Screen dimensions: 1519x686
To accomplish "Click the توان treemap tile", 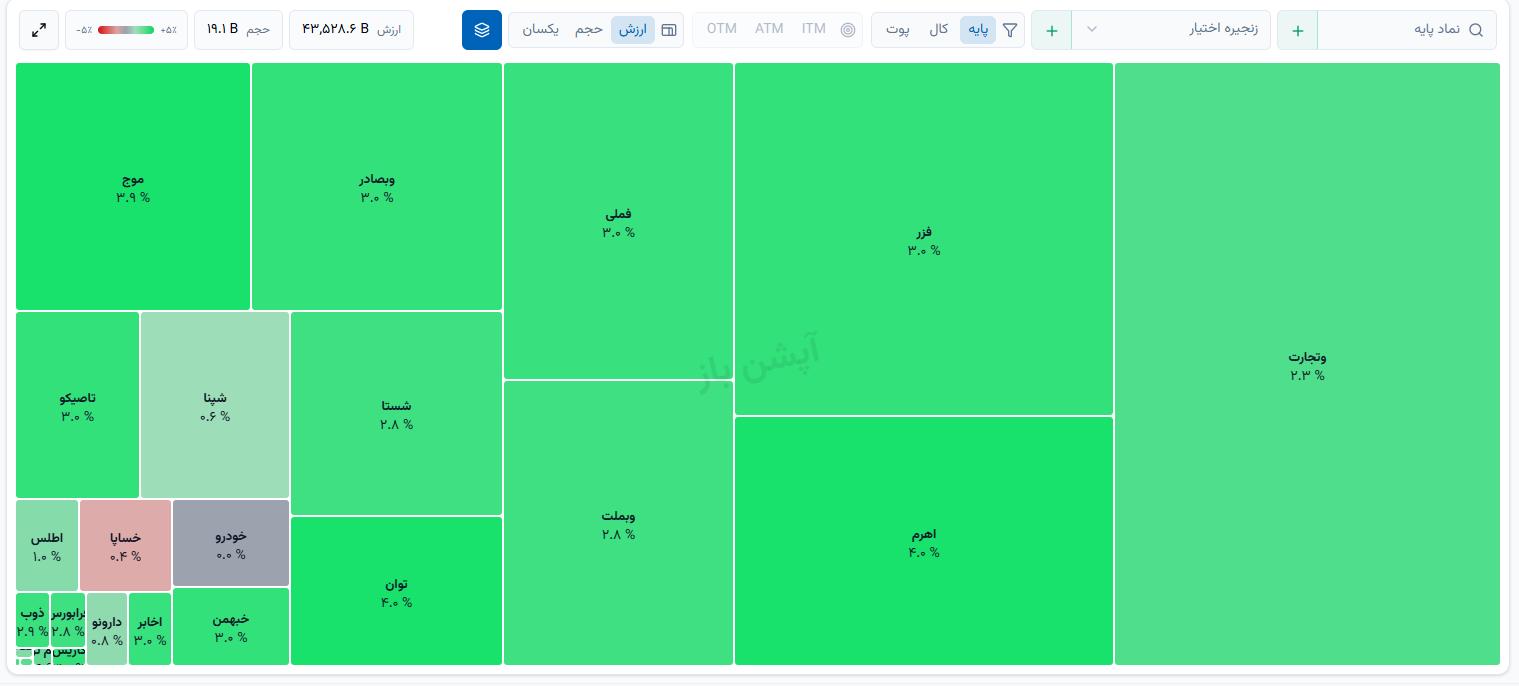I will point(396,591).
